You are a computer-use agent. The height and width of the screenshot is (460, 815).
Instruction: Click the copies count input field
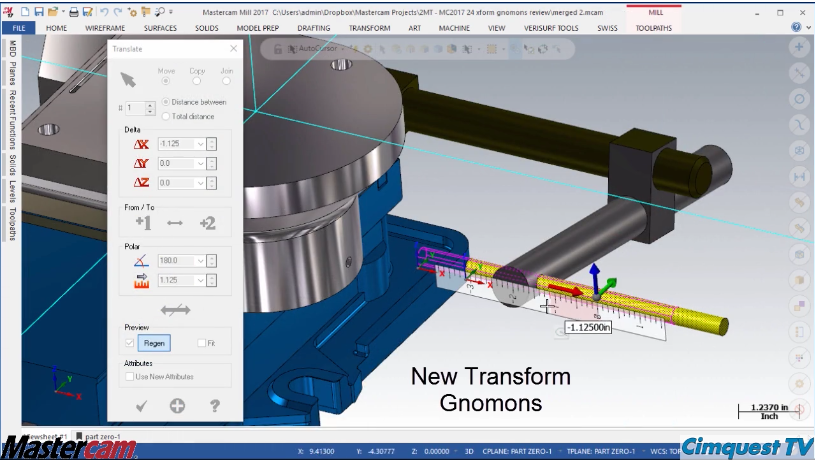[136, 108]
